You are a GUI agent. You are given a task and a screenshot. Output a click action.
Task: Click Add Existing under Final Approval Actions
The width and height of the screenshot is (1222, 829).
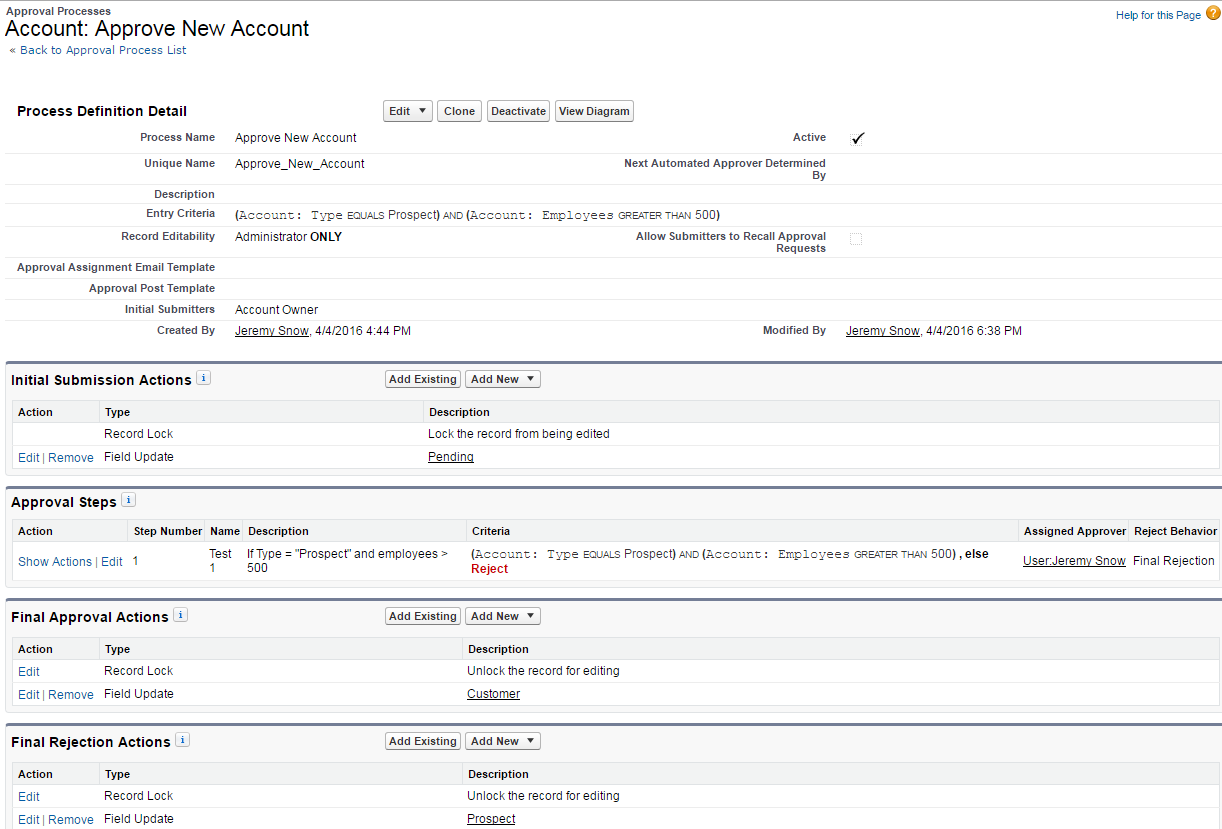pyautogui.click(x=422, y=616)
